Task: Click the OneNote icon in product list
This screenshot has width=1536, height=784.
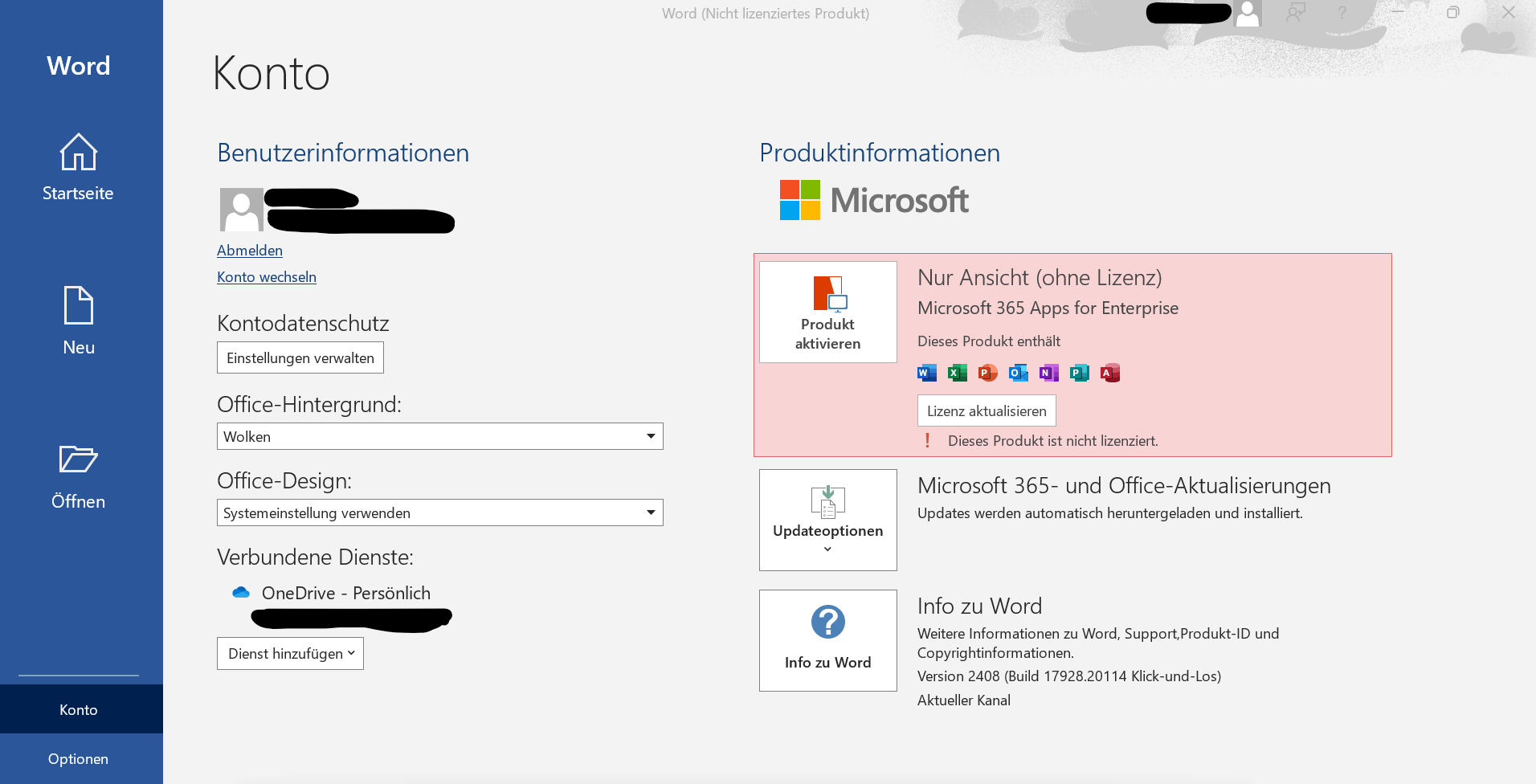Action: [1049, 373]
